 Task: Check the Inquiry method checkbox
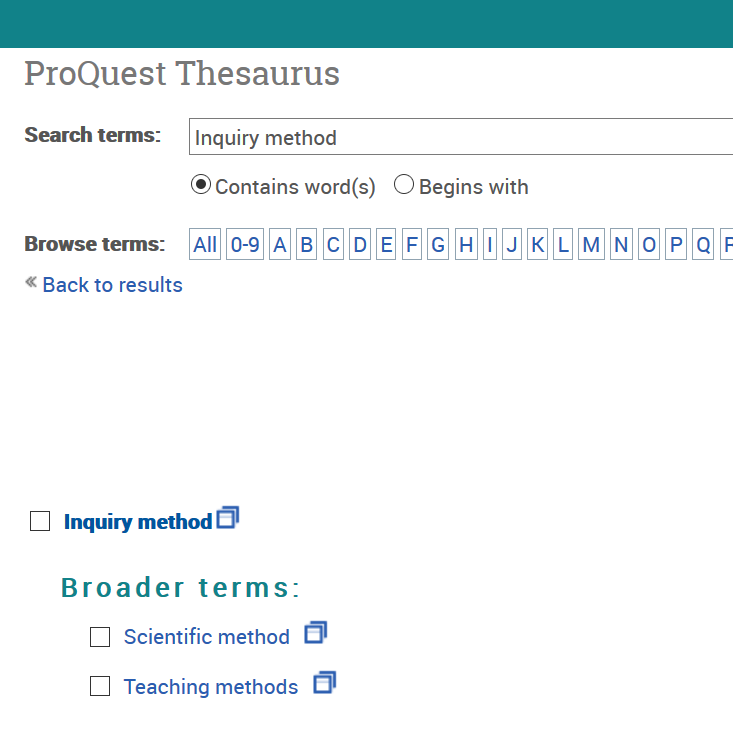(x=40, y=521)
